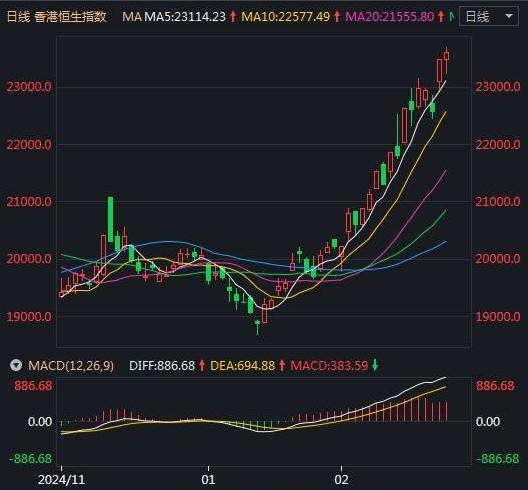Open the 日线 period dropdown

click(489, 16)
